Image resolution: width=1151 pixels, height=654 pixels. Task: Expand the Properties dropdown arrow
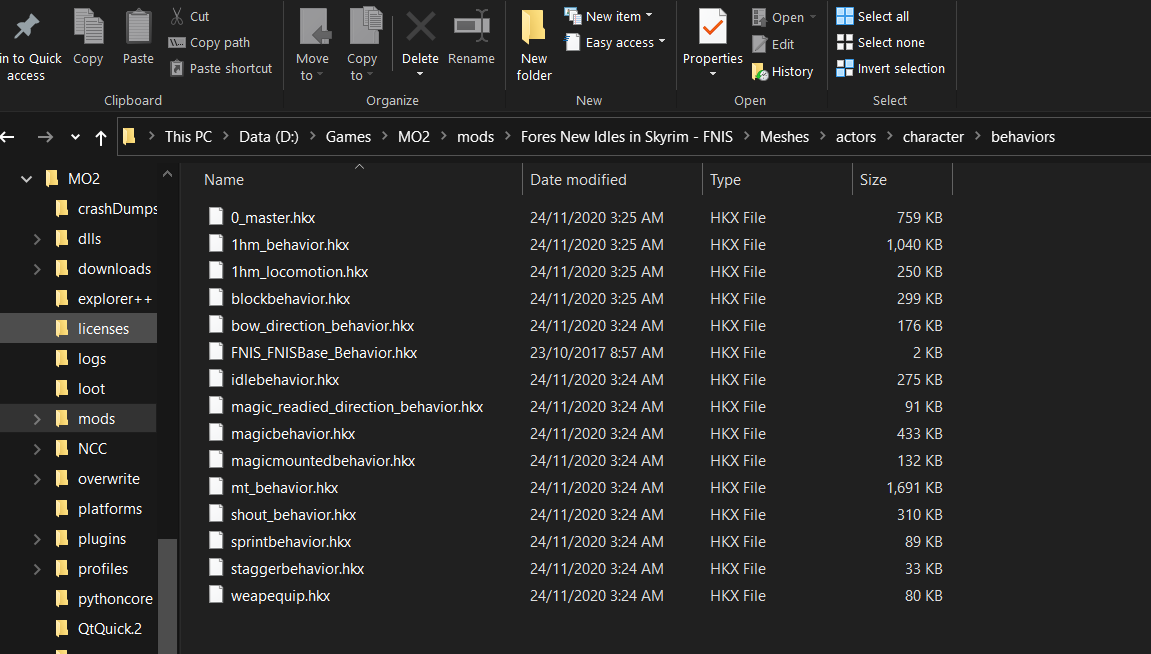tap(712, 74)
